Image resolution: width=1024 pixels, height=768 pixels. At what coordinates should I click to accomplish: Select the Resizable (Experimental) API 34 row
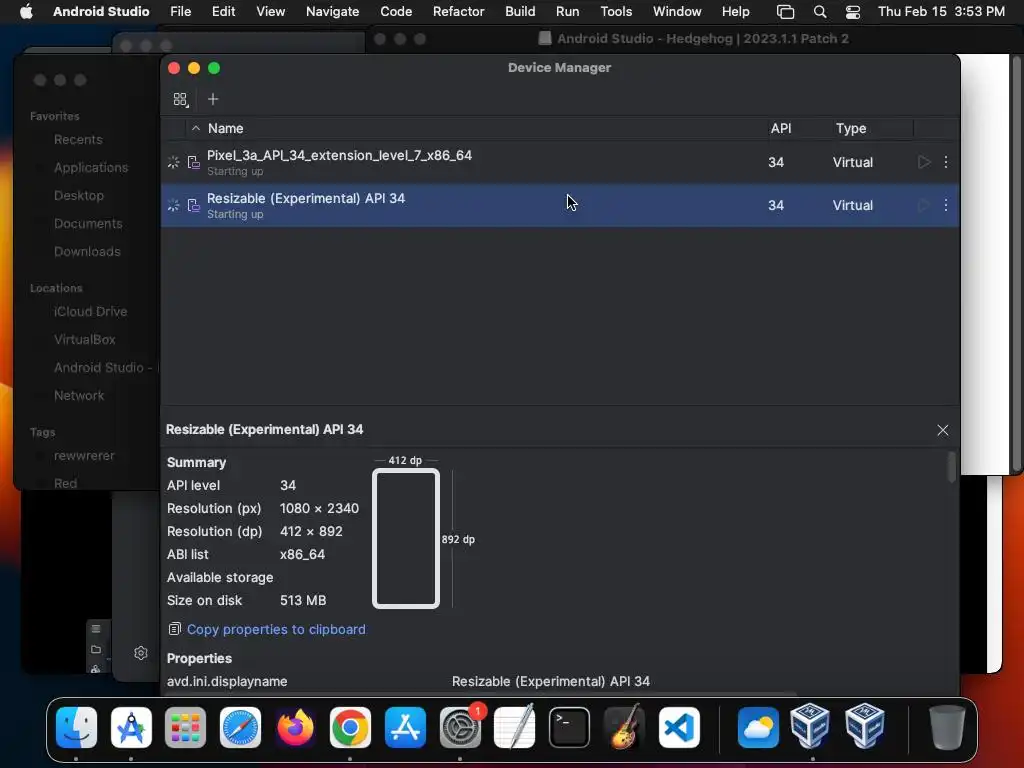click(560, 205)
